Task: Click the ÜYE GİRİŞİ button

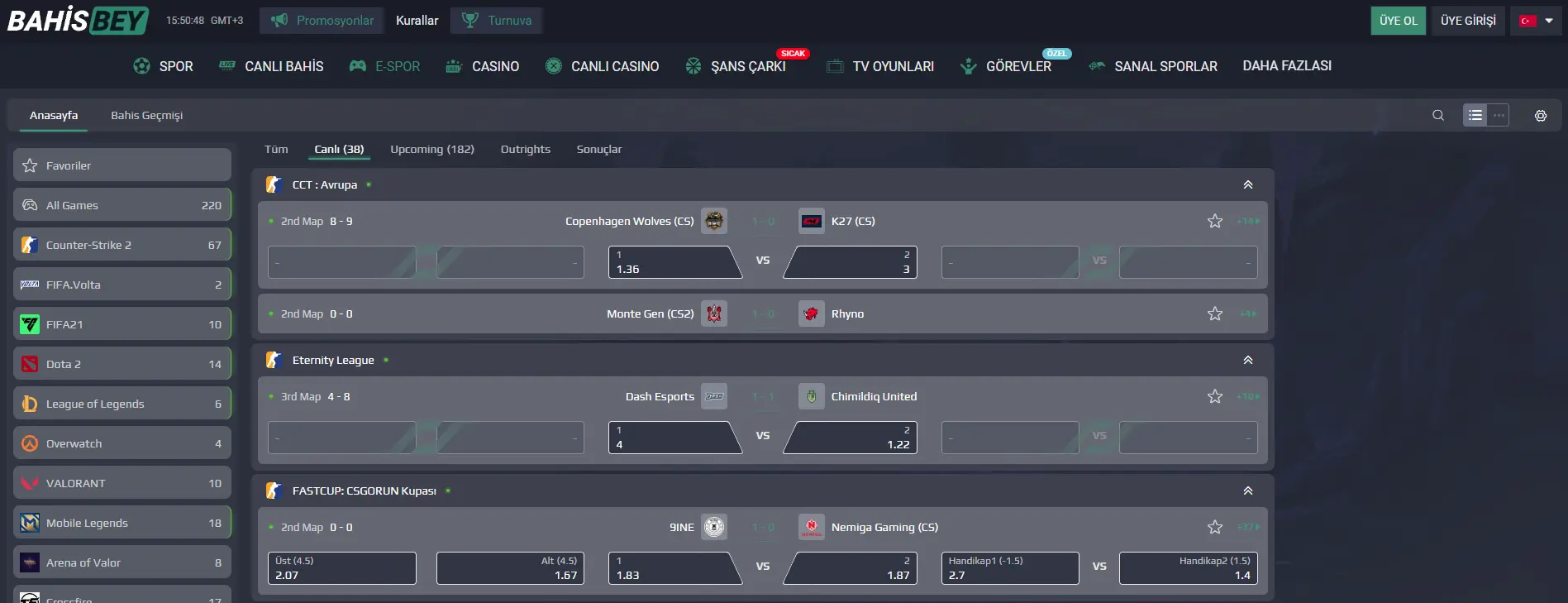Action: tap(1468, 21)
